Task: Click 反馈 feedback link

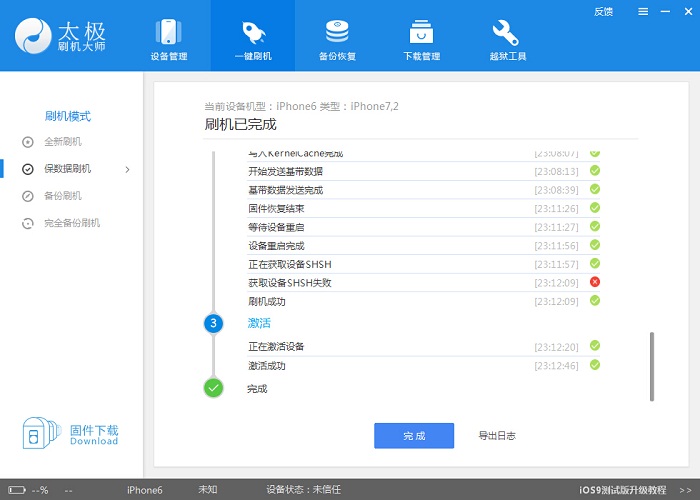Action: pos(603,12)
